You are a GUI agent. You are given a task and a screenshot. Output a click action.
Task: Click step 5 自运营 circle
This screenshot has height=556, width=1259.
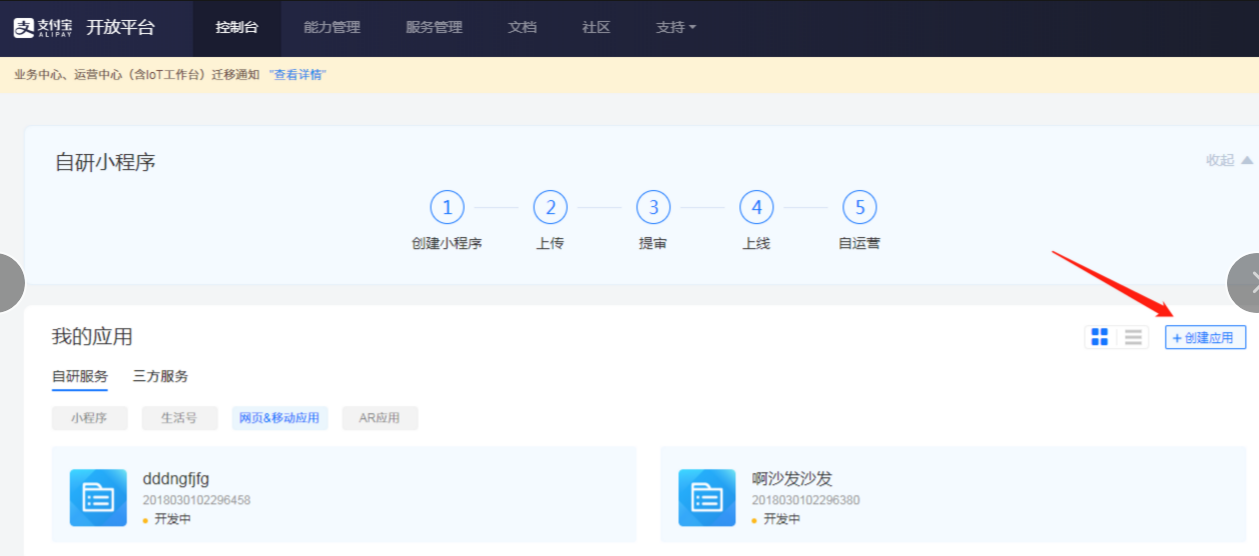click(x=859, y=208)
